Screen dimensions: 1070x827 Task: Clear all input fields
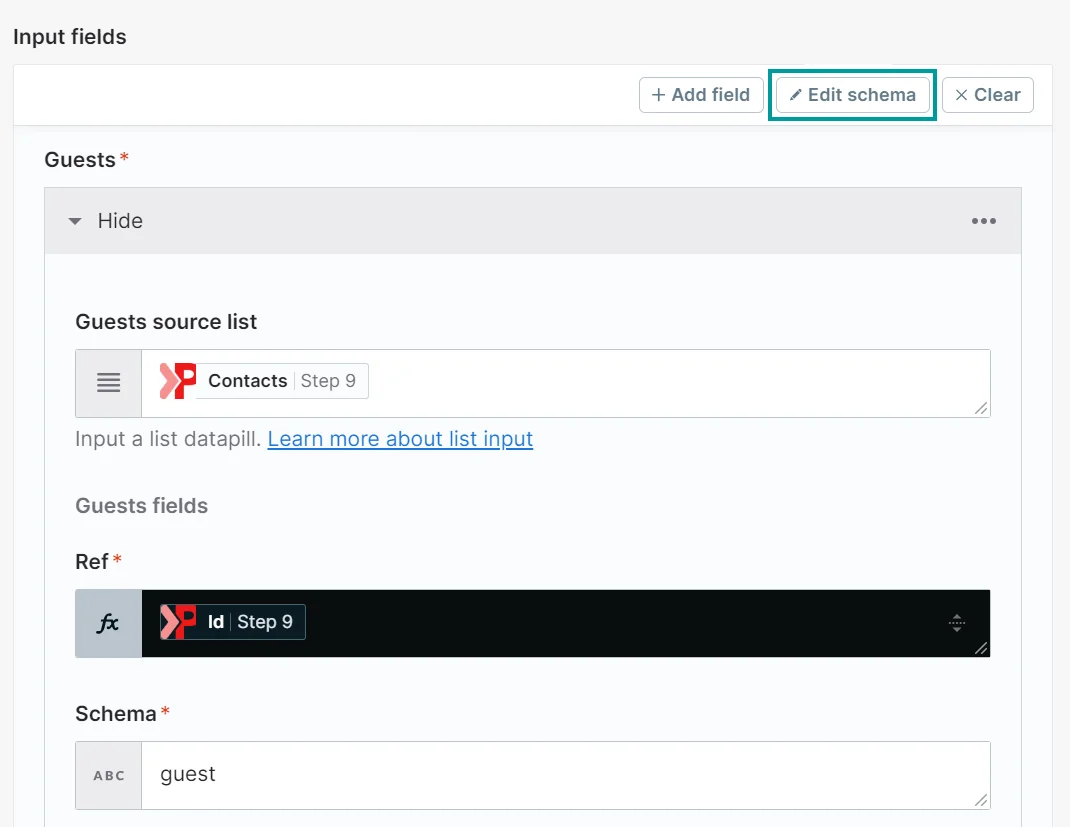[x=987, y=95]
